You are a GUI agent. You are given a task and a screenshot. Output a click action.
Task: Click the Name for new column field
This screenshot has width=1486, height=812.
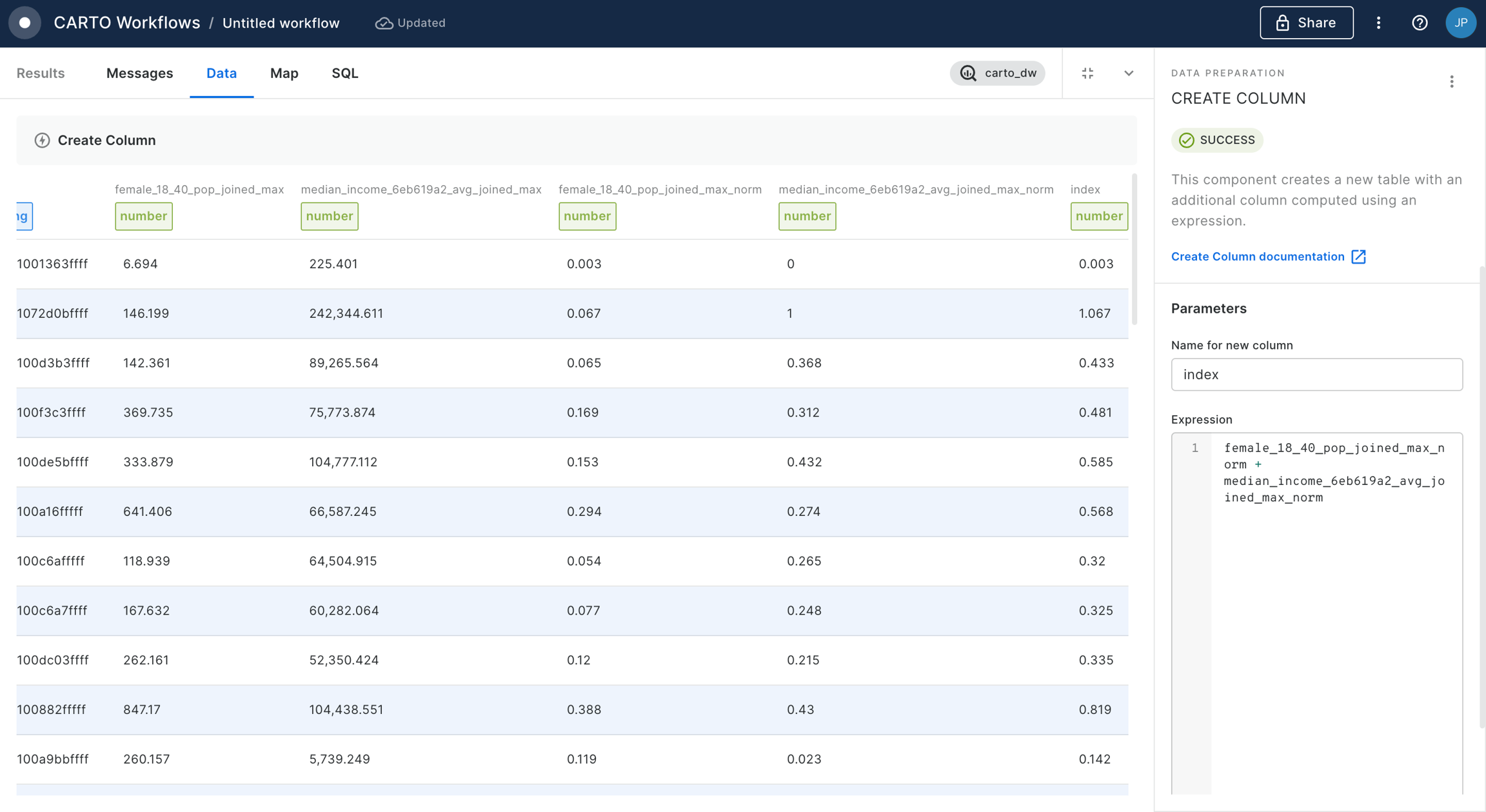(x=1316, y=375)
